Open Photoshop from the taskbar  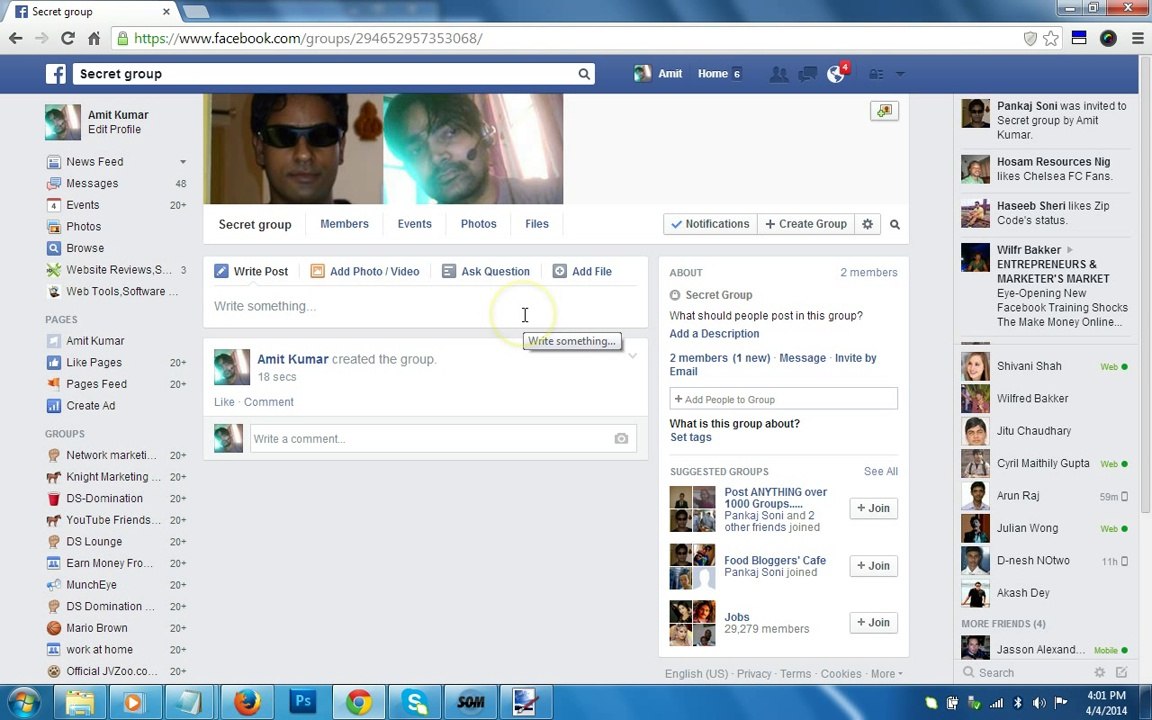[303, 702]
